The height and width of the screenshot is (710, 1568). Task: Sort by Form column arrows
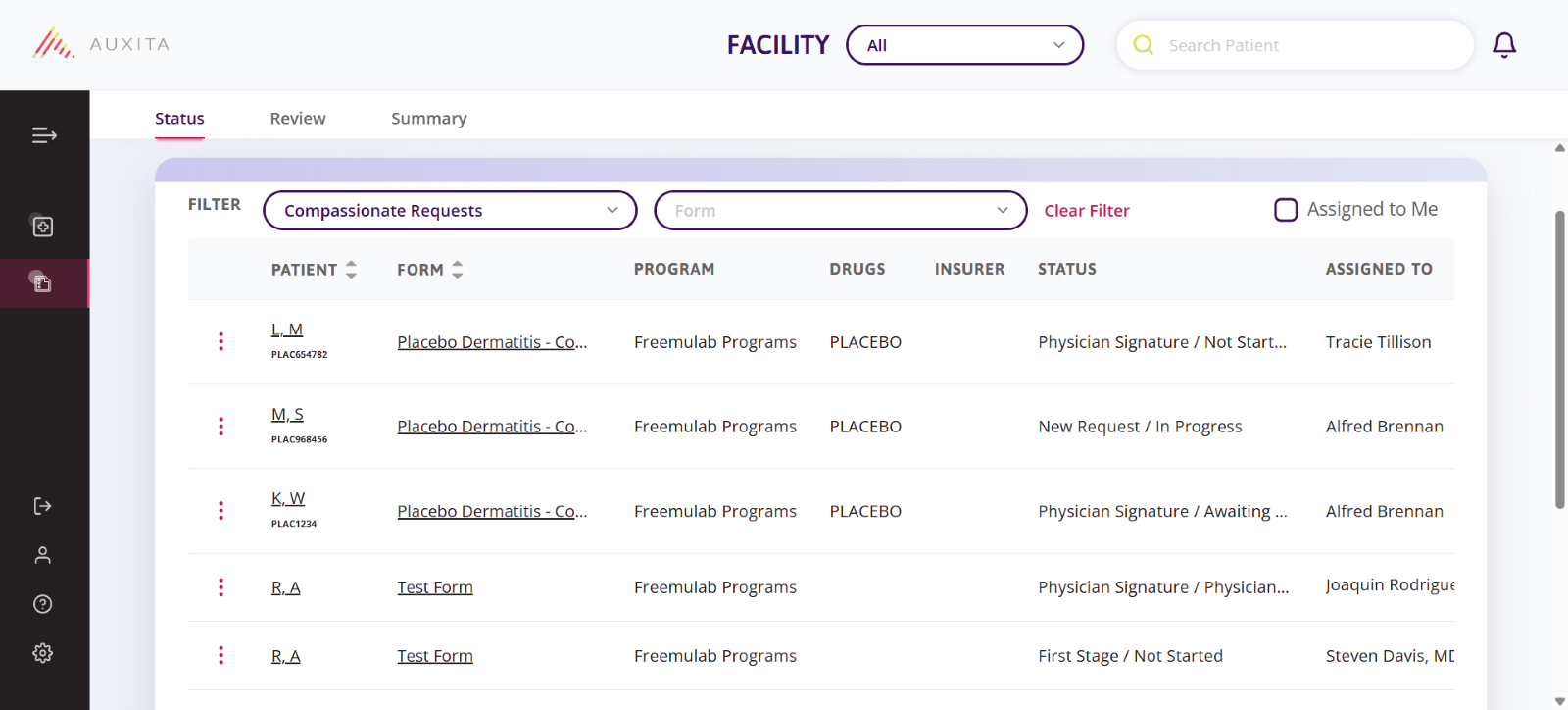tap(457, 270)
